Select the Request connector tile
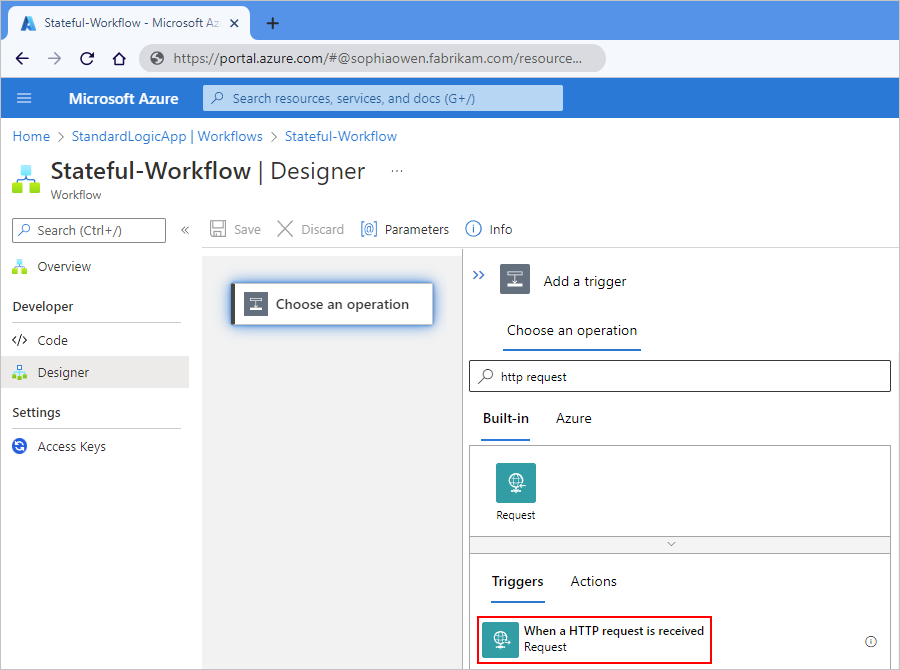Image resolution: width=900 pixels, height=670 pixels. [x=515, y=491]
